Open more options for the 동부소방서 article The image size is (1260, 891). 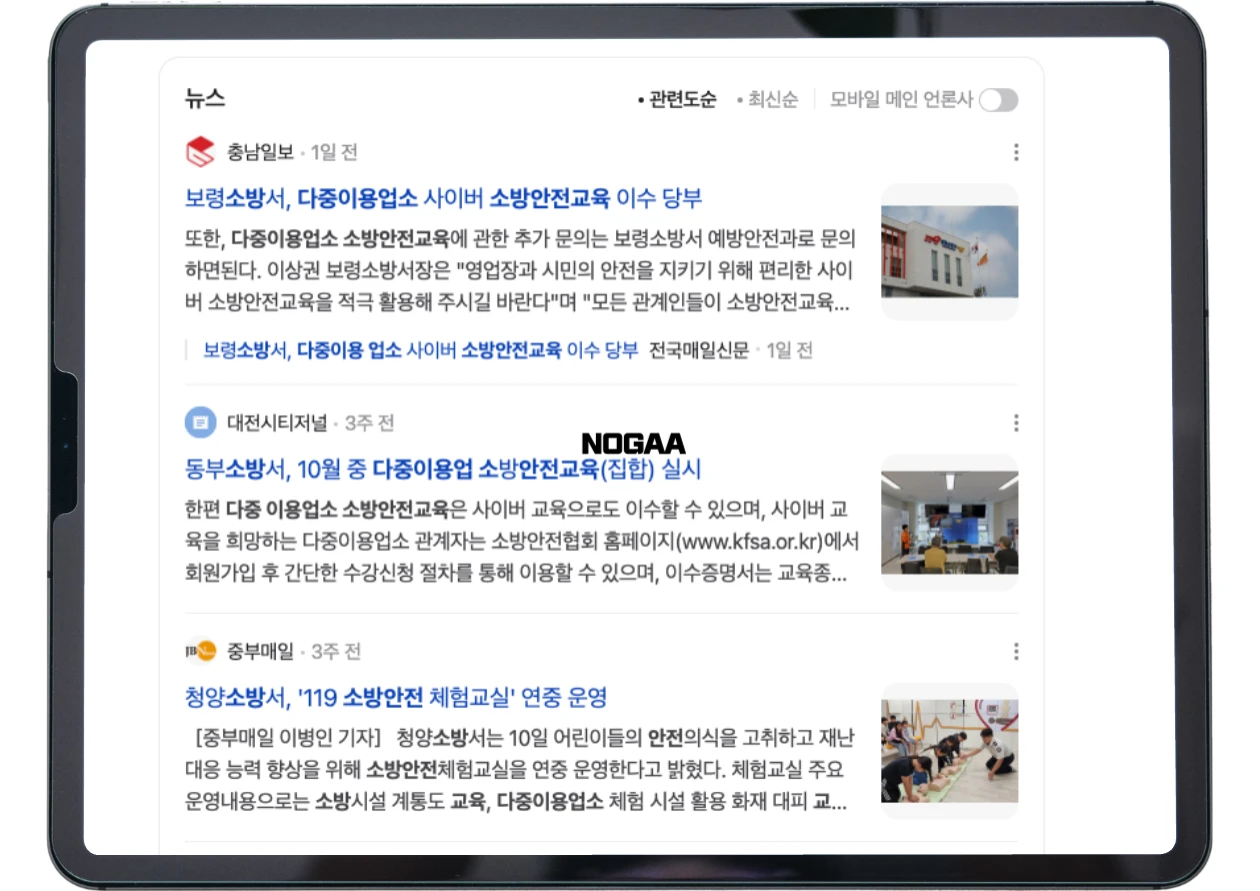click(x=1017, y=422)
